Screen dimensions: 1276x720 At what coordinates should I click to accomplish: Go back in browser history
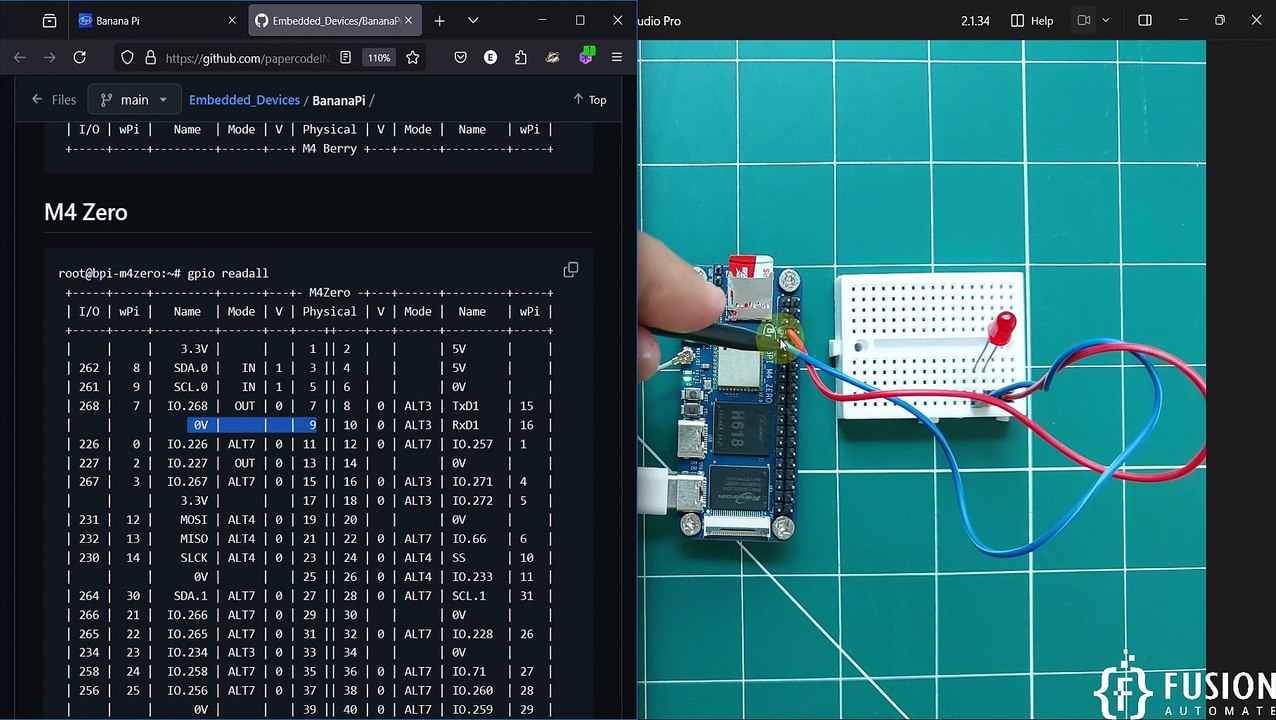pos(20,58)
